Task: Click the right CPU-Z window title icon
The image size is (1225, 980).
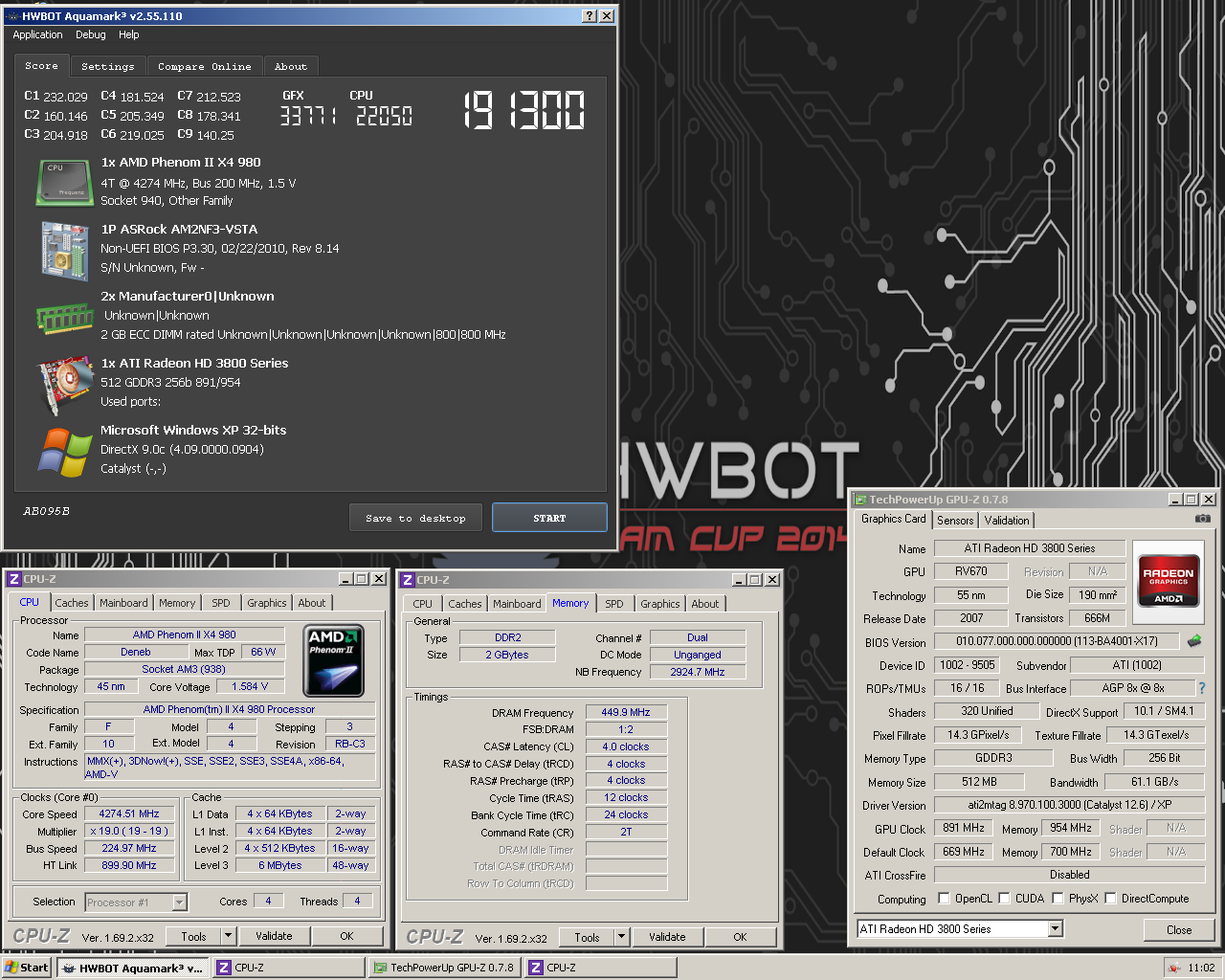Action: [407, 579]
